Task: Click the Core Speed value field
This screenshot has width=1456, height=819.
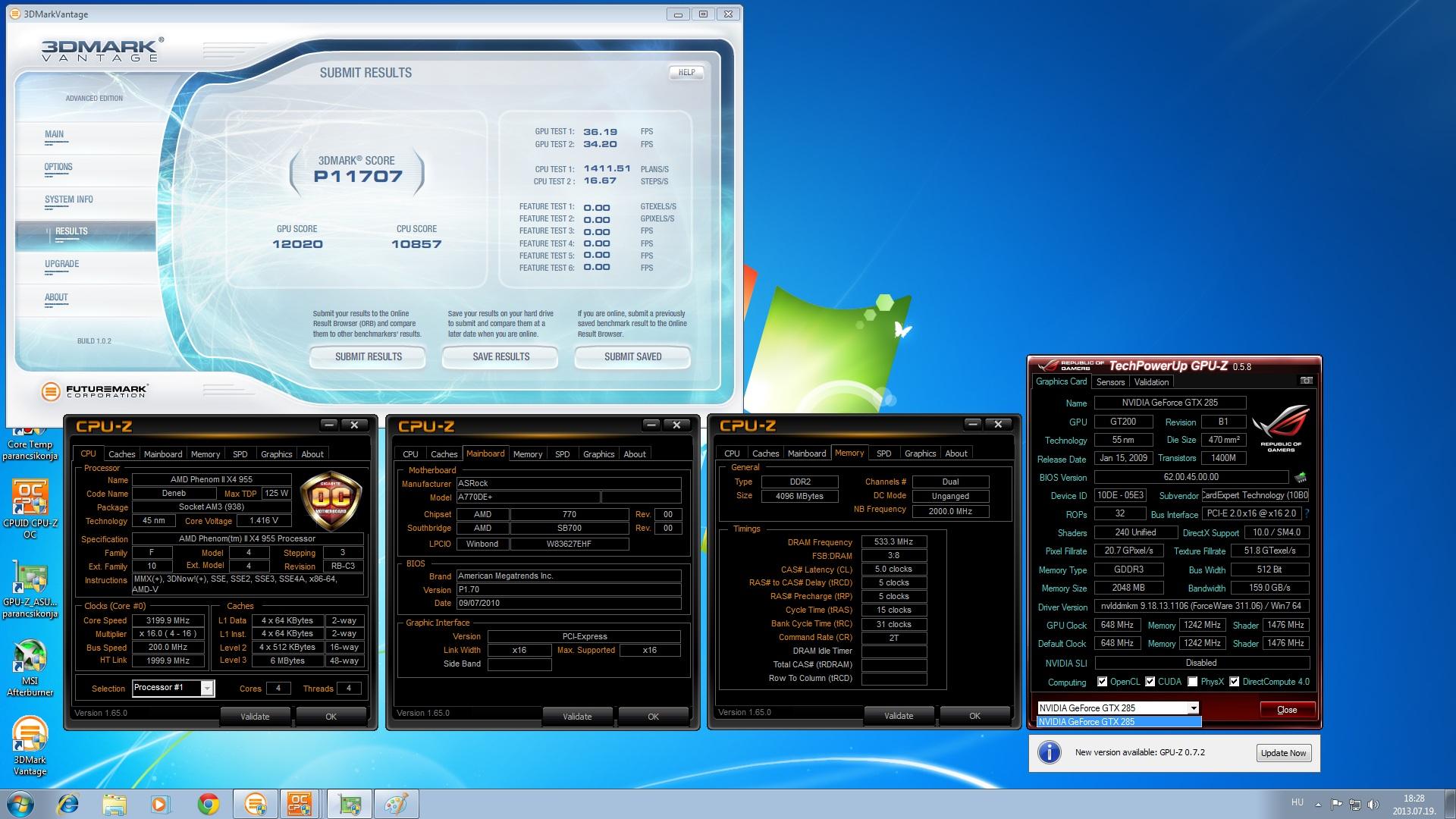Action: coord(168,620)
